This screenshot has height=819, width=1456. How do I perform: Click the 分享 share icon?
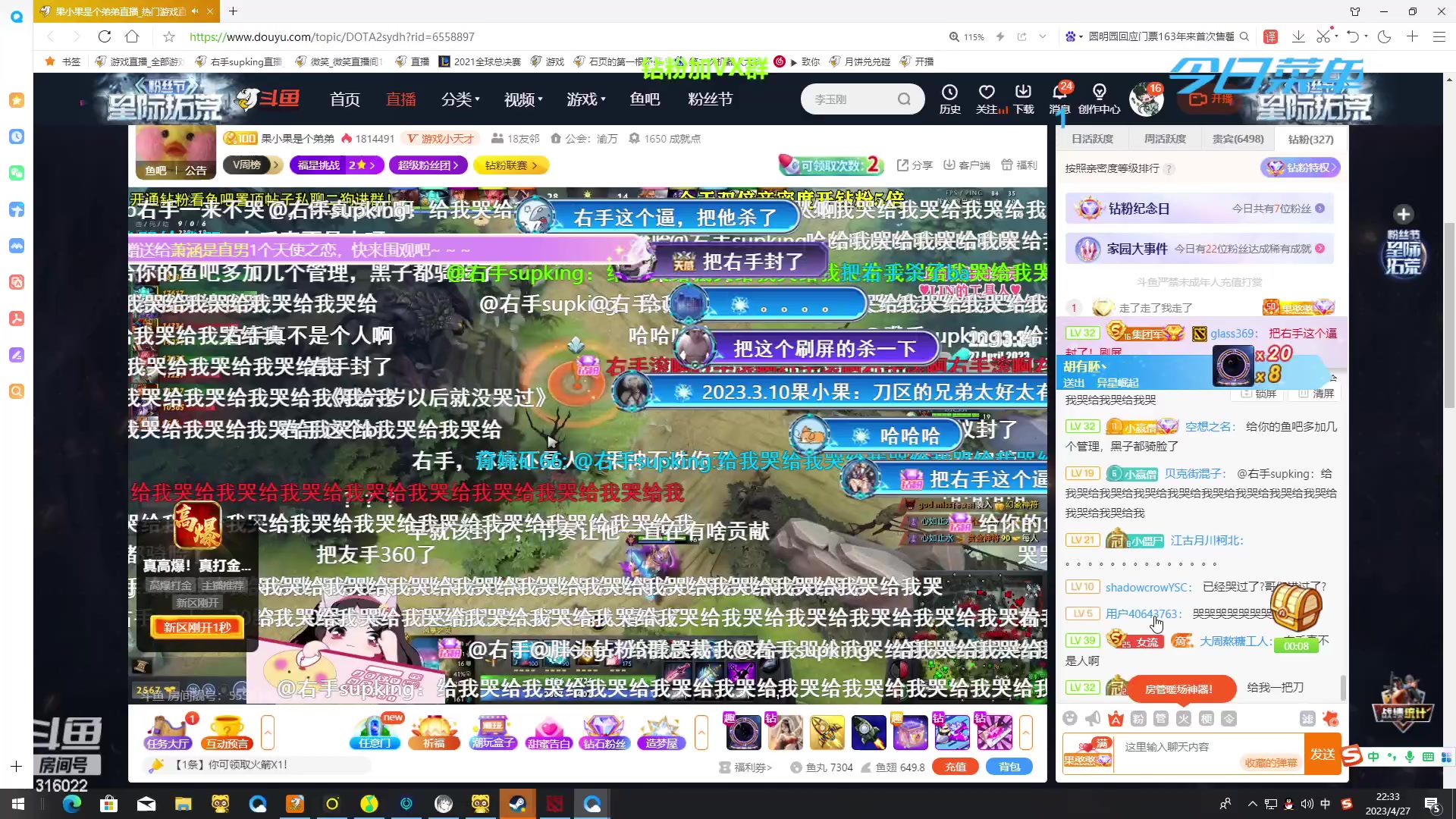(915, 165)
